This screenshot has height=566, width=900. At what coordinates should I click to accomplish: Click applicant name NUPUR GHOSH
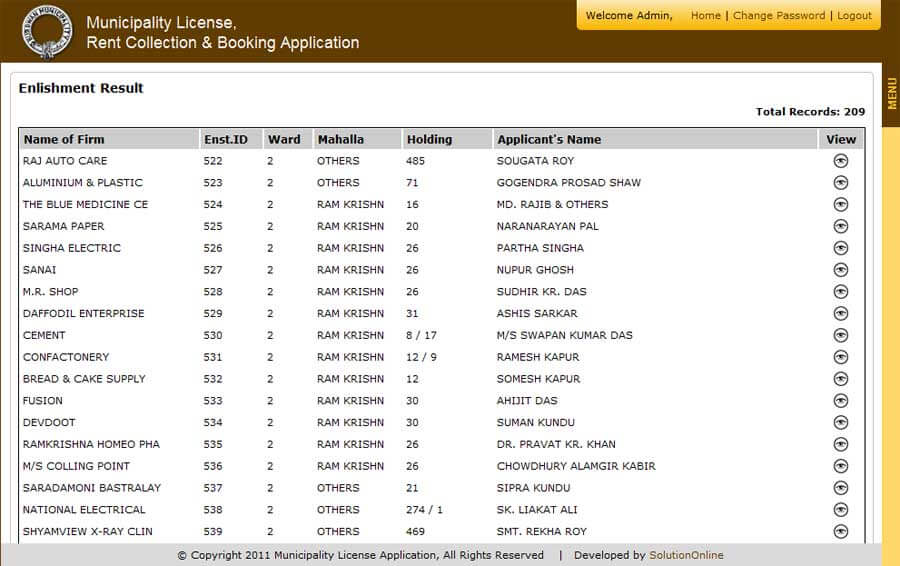pyautogui.click(x=535, y=270)
